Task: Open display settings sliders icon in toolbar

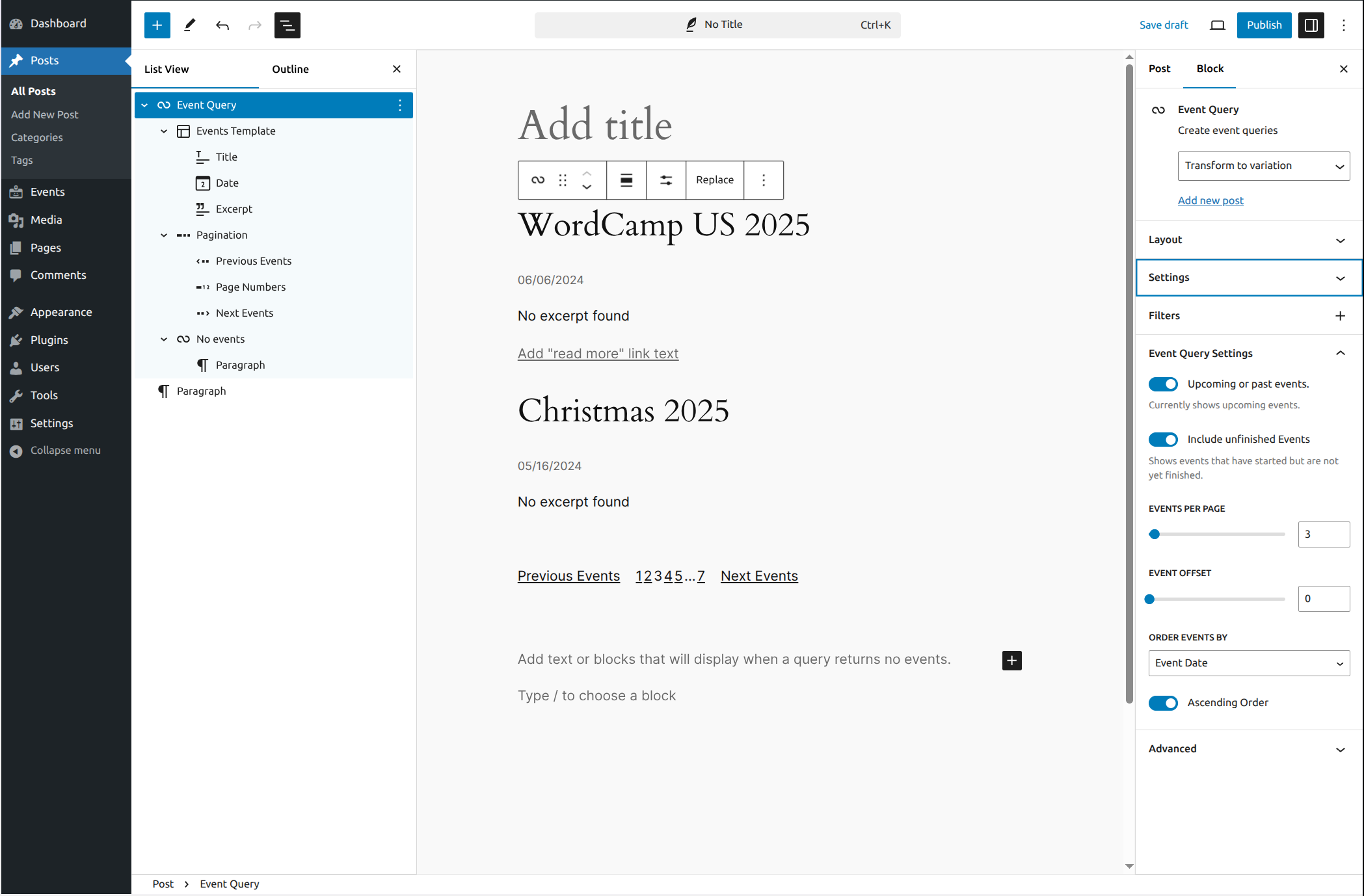Action: click(666, 180)
